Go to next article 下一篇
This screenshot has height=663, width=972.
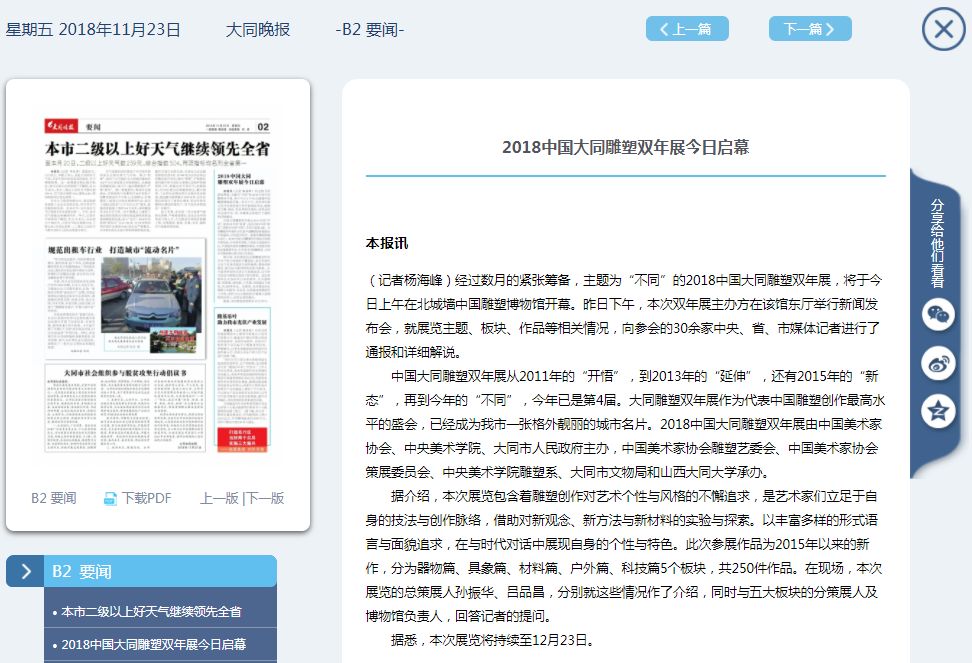tap(810, 29)
